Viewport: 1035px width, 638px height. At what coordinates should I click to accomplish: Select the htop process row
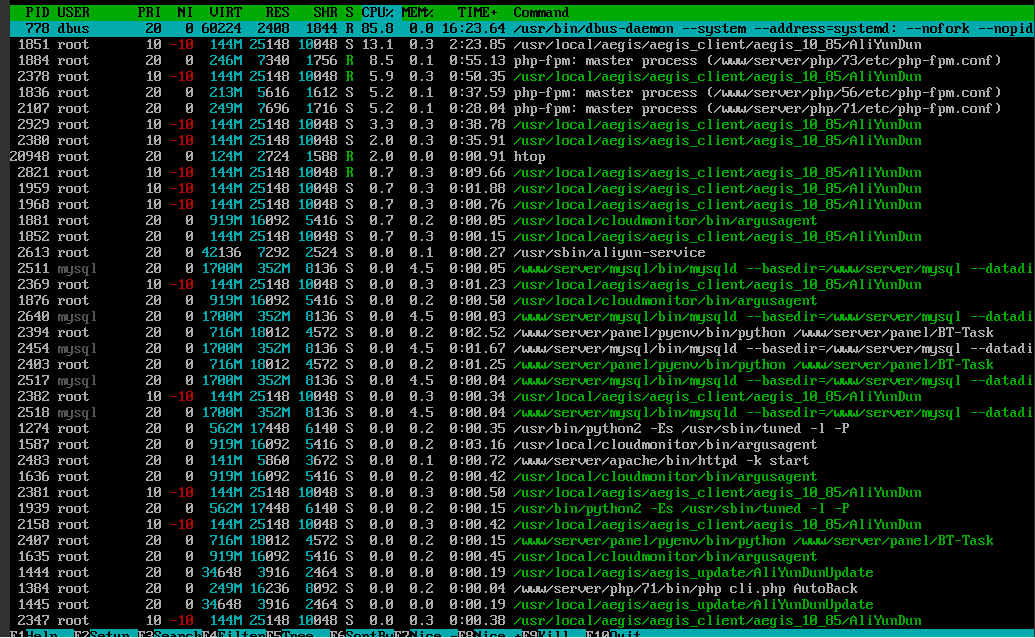pos(529,156)
